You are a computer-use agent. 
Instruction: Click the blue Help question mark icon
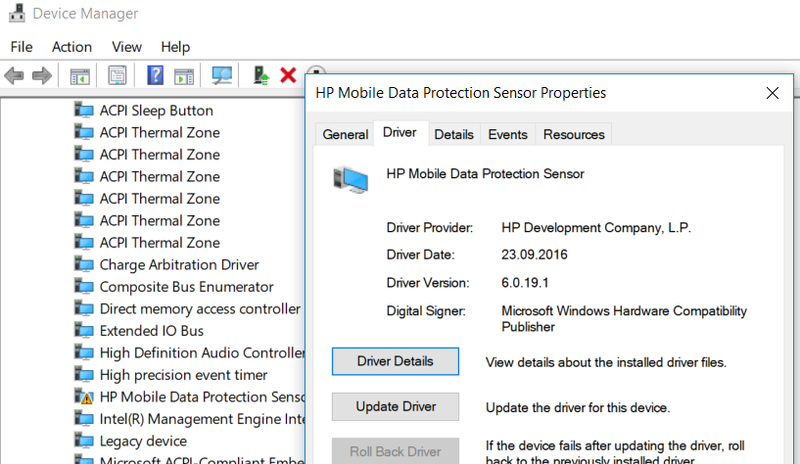pyautogui.click(x=155, y=76)
